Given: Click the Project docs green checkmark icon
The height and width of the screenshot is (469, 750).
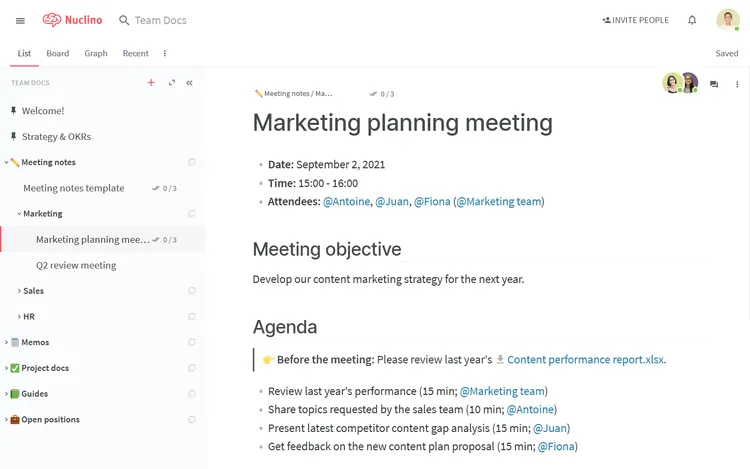Looking at the screenshot, I should point(15,368).
